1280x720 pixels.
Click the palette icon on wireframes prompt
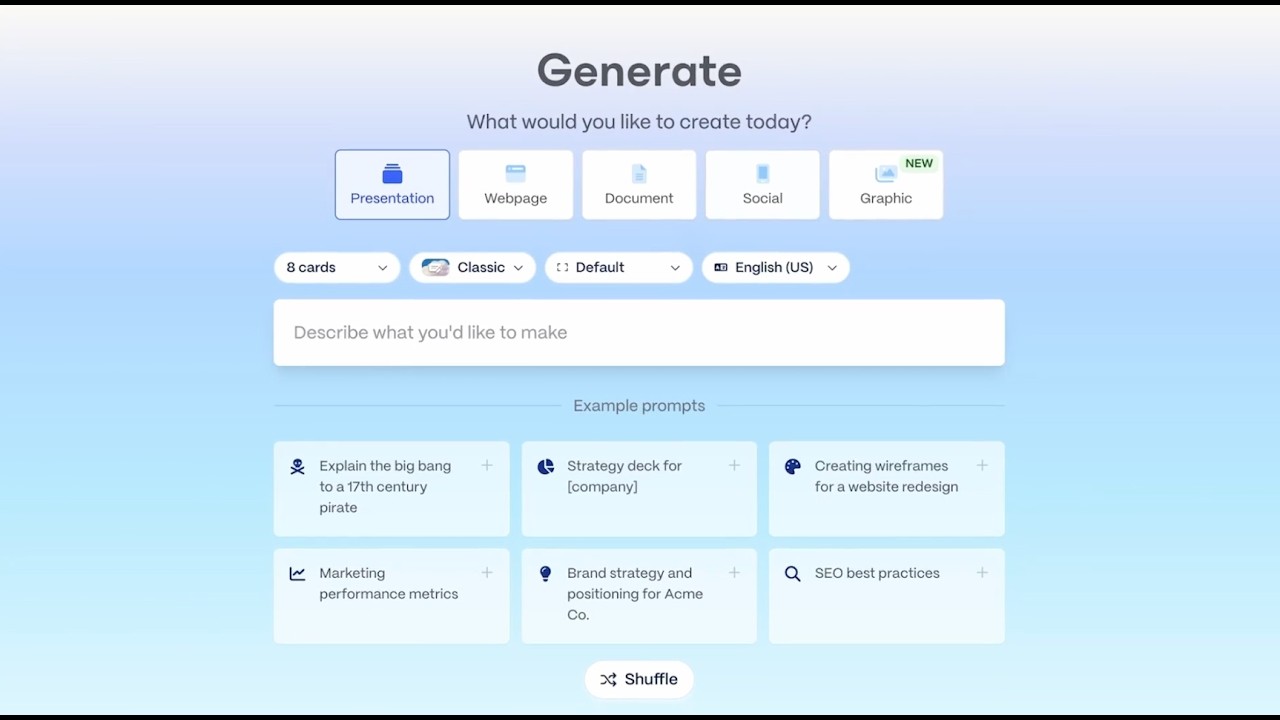[x=793, y=466]
